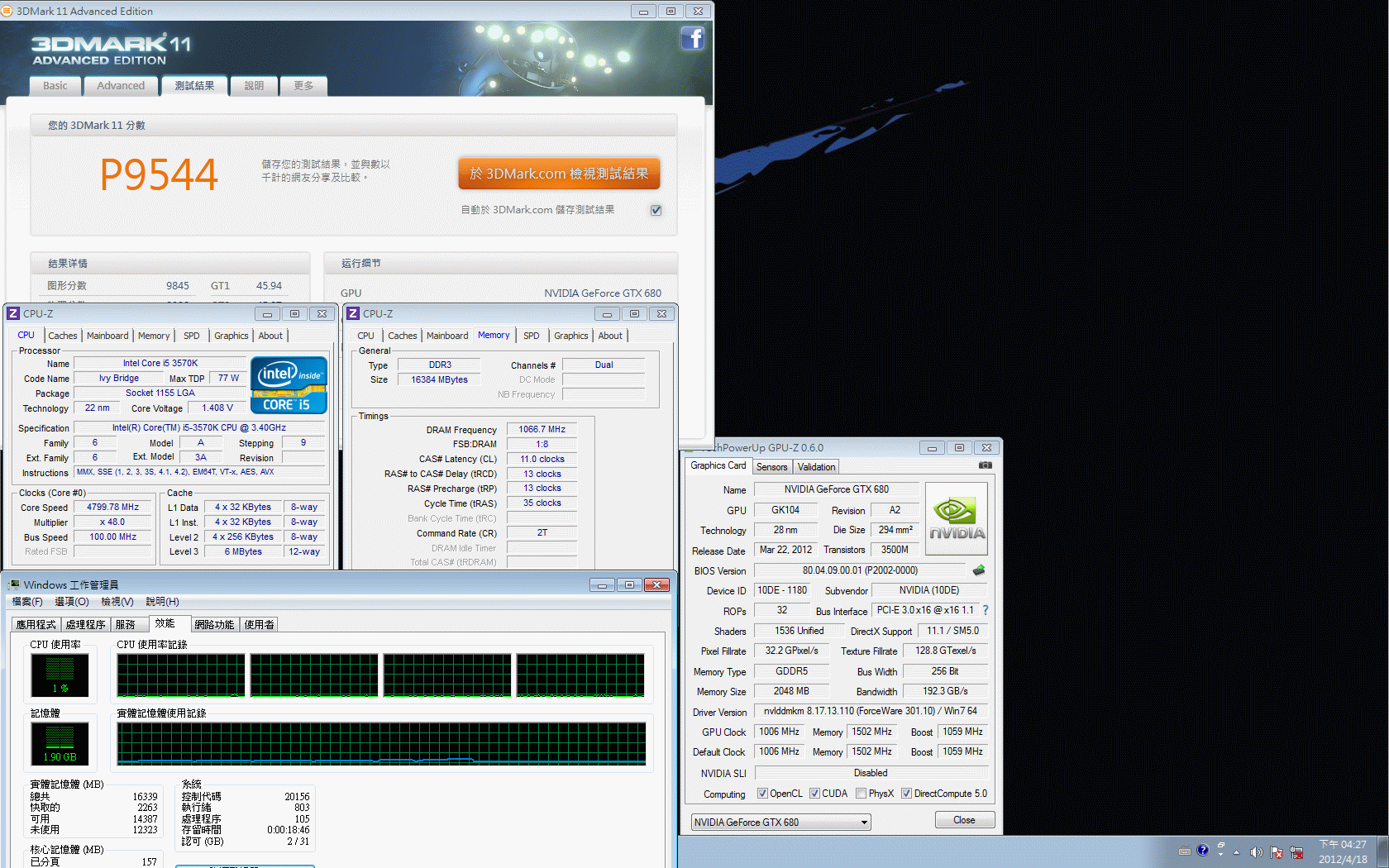Viewport: 1389px width, 868px height.
Task: Open the volume speaker tray icon
Action: 1256,852
